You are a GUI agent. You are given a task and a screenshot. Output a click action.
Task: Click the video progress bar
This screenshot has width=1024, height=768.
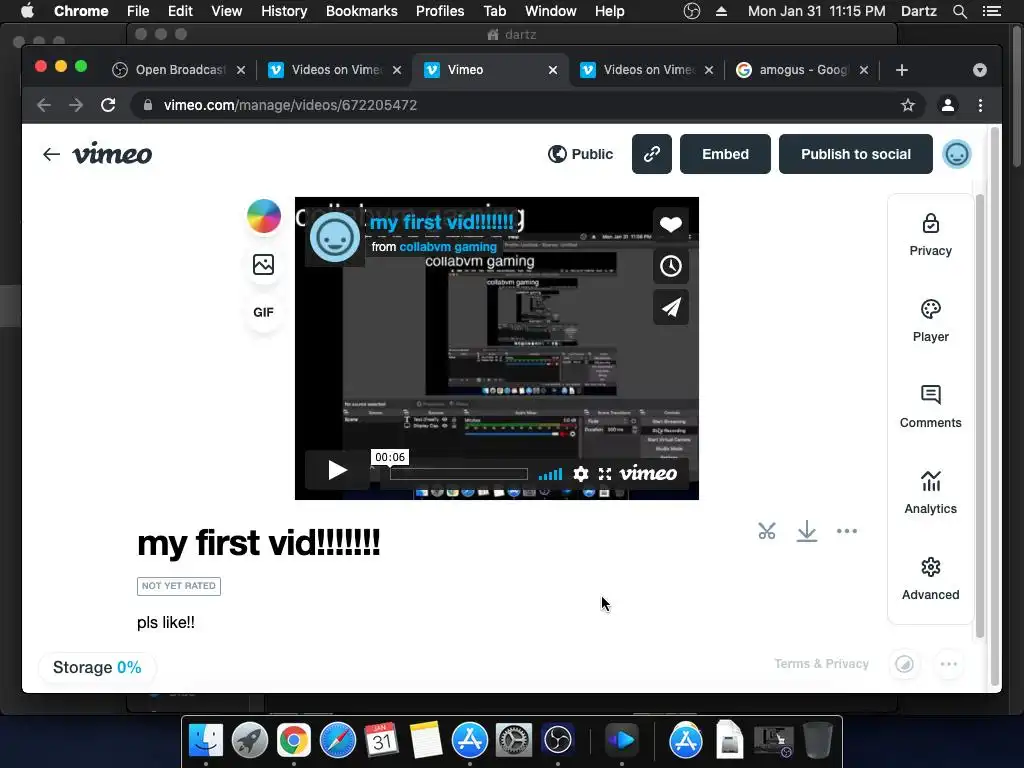458,473
